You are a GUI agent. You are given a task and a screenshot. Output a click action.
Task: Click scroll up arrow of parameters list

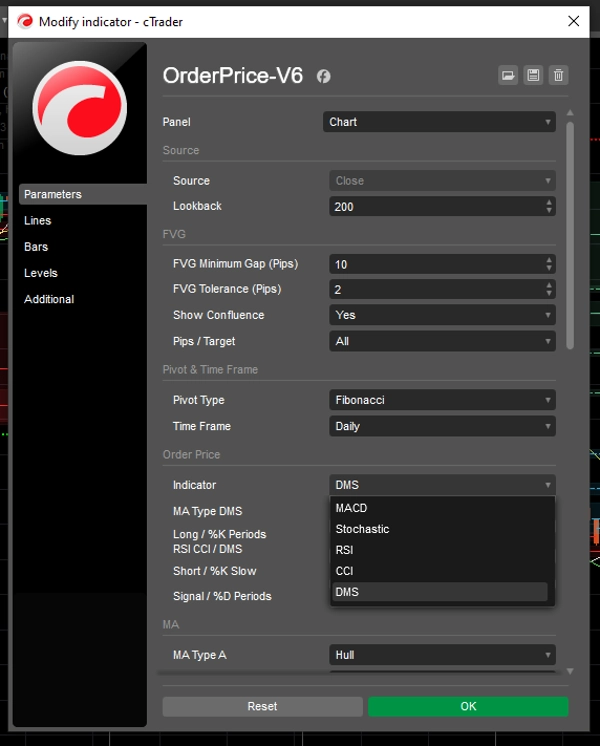pyautogui.click(x=570, y=113)
